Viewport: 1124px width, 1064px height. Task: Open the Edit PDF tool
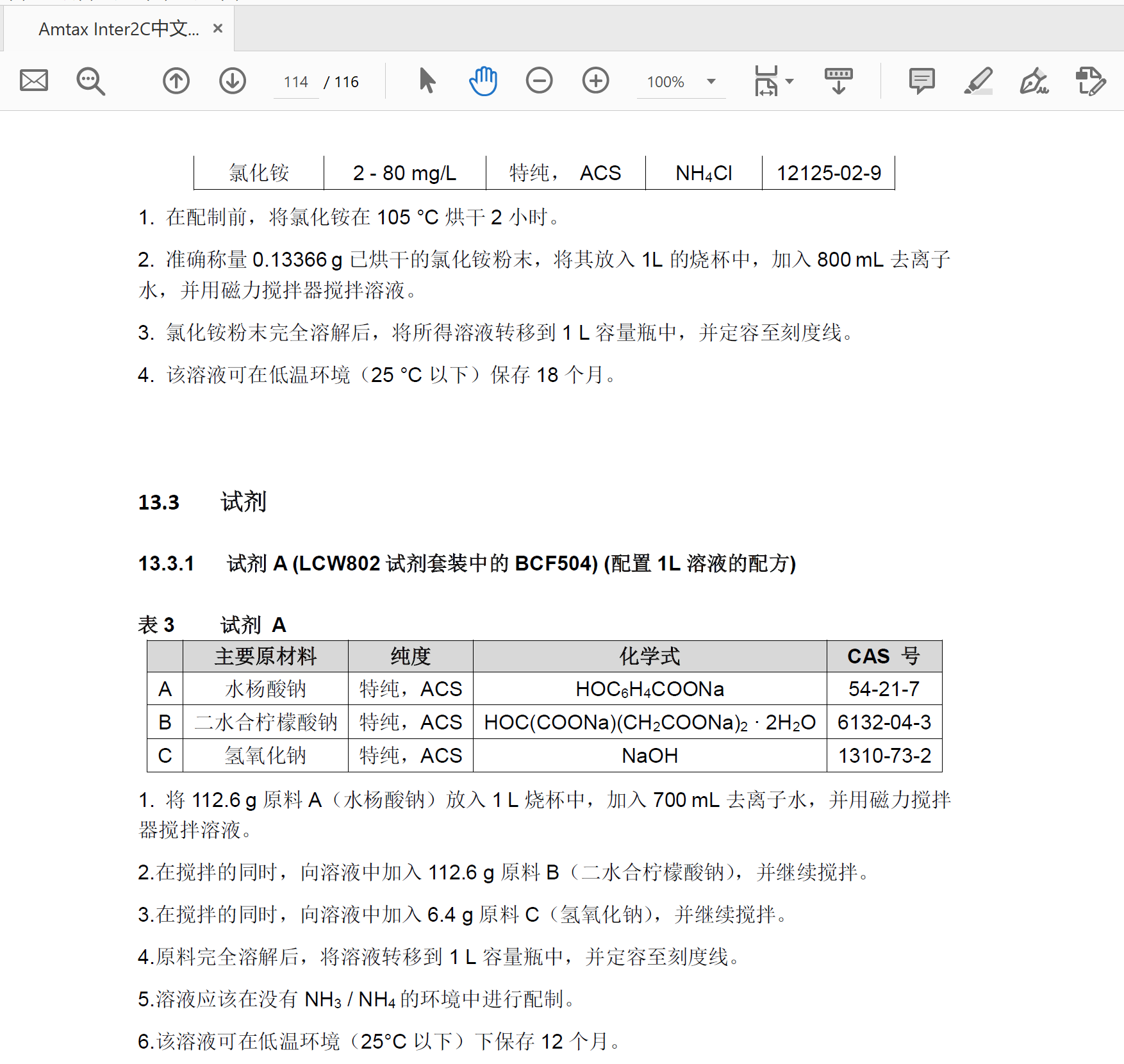click(x=1089, y=81)
